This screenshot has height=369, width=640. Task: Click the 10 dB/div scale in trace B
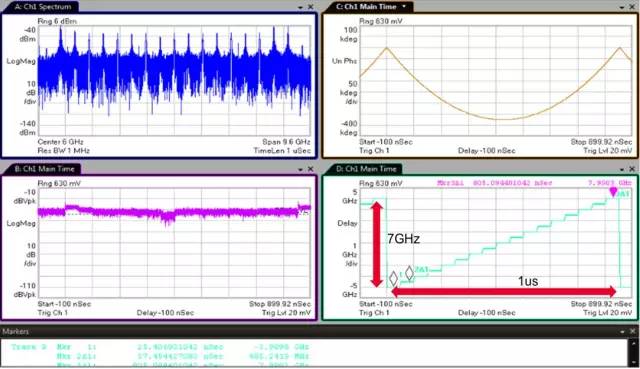point(29,254)
